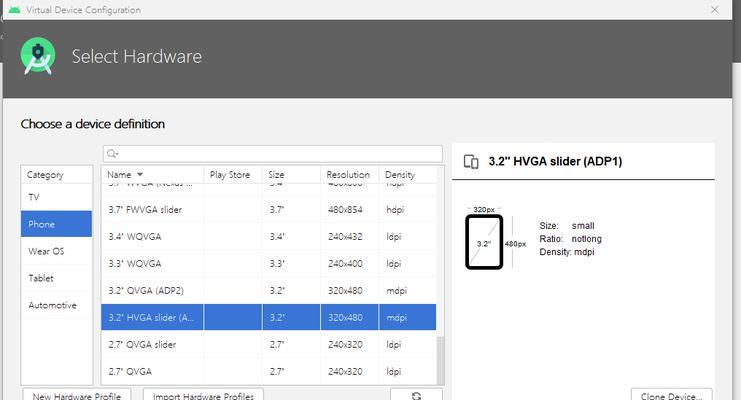The width and height of the screenshot is (741, 400).
Task: Sort by Name column dropdown arrow
Action: point(140,174)
